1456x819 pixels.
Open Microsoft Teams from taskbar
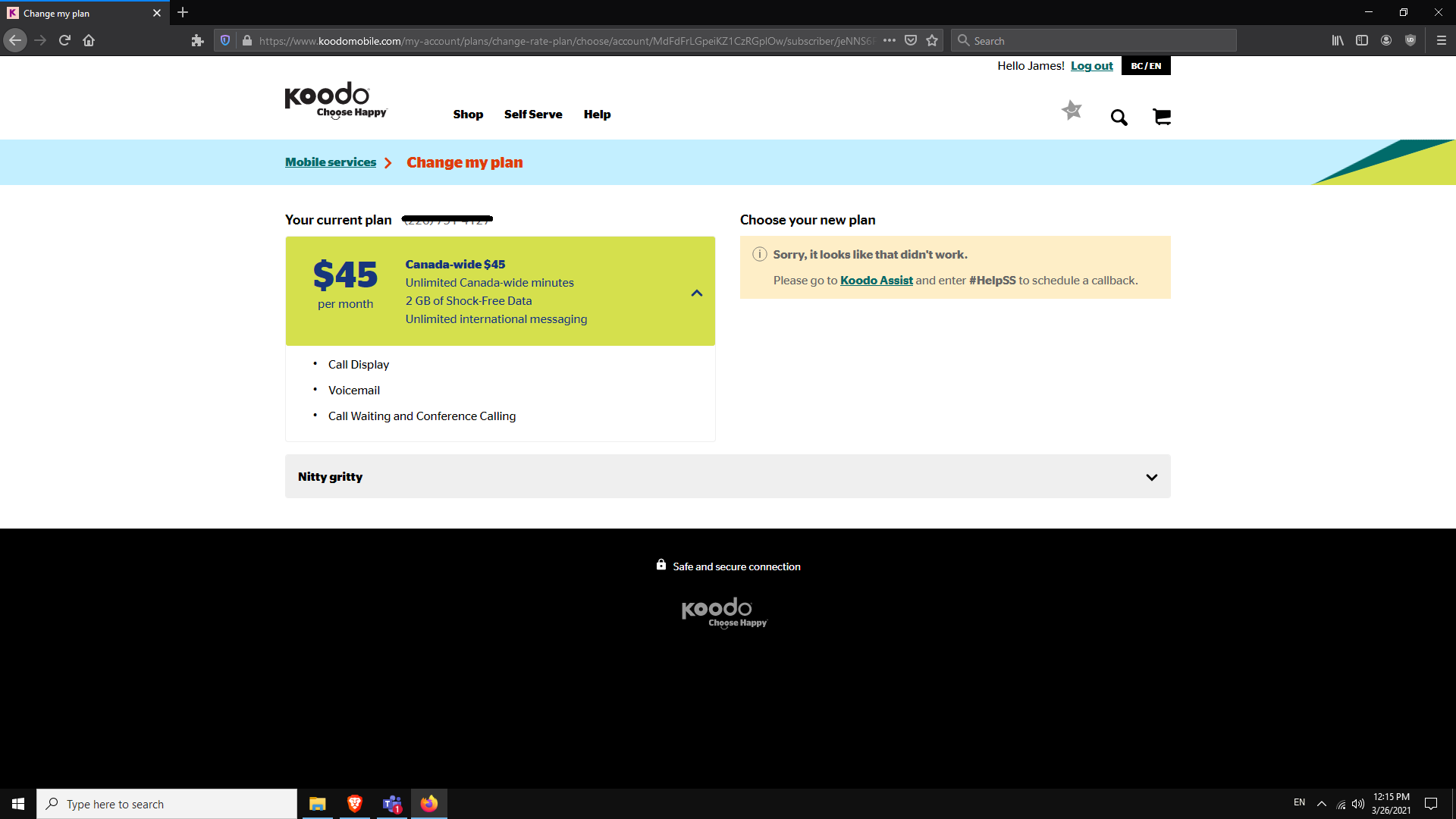pyautogui.click(x=391, y=804)
